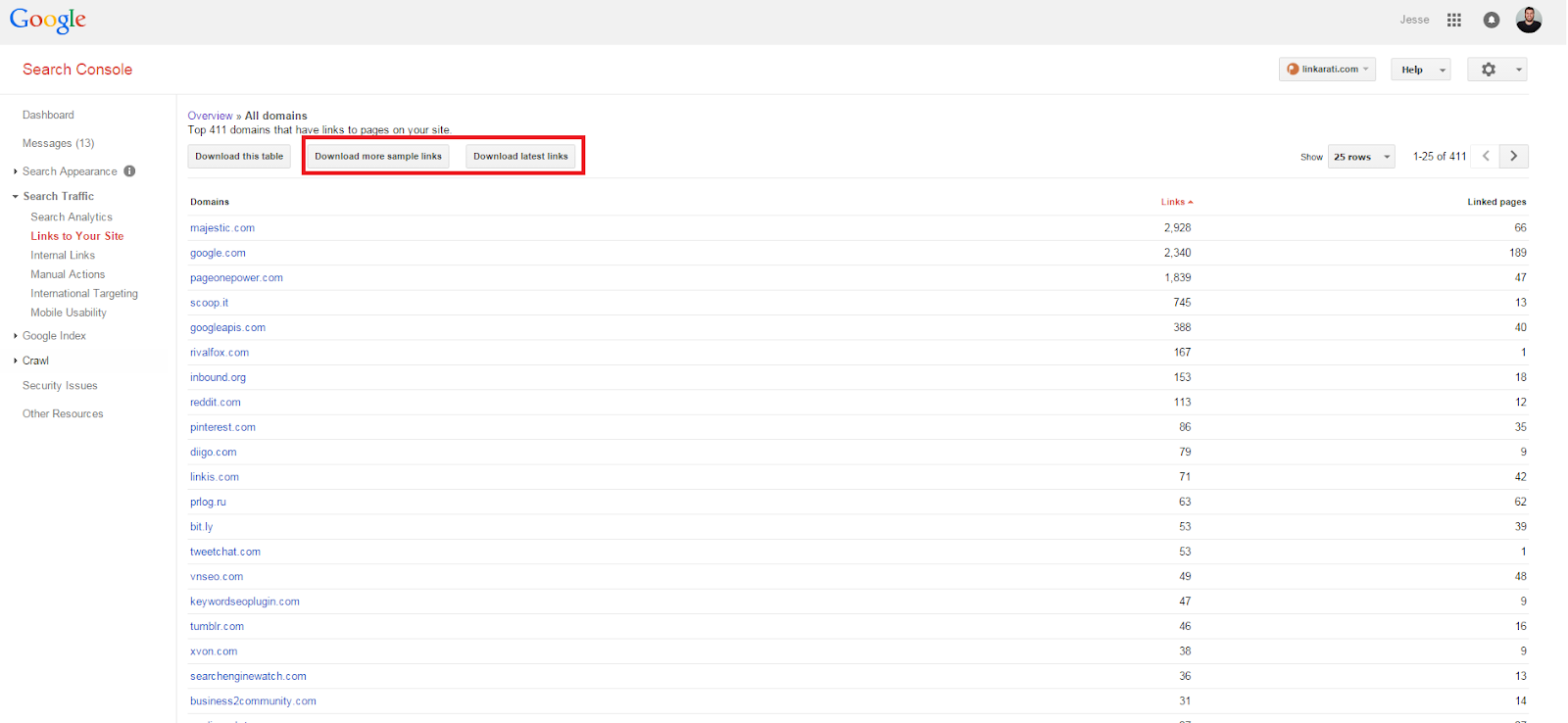Open the tweetchat.com domain link

(x=225, y=552)
